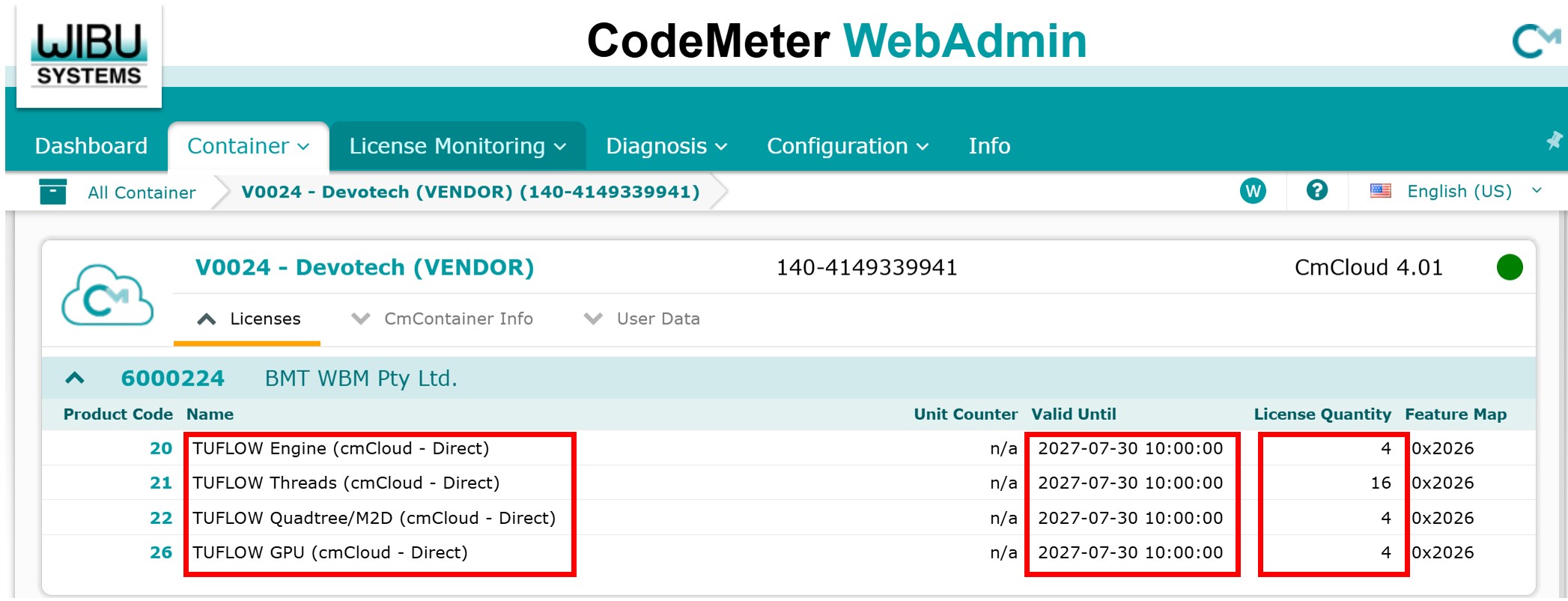Open product code 26 link
The height and width of the screenshot is (601, 1568).
161,552
